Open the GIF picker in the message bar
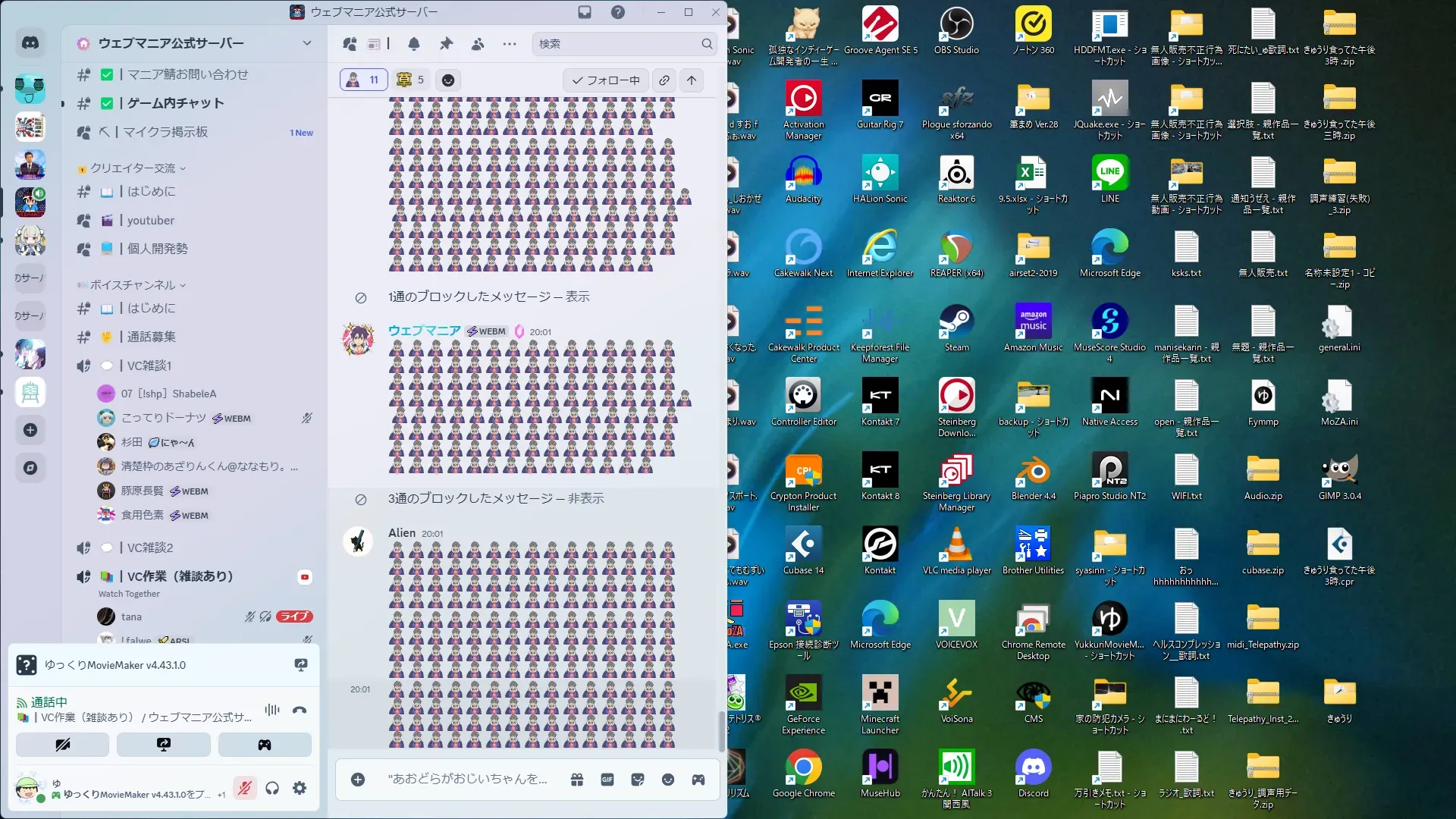The width and height of the screenshot is (1456, 819). [x=607, y=780]
